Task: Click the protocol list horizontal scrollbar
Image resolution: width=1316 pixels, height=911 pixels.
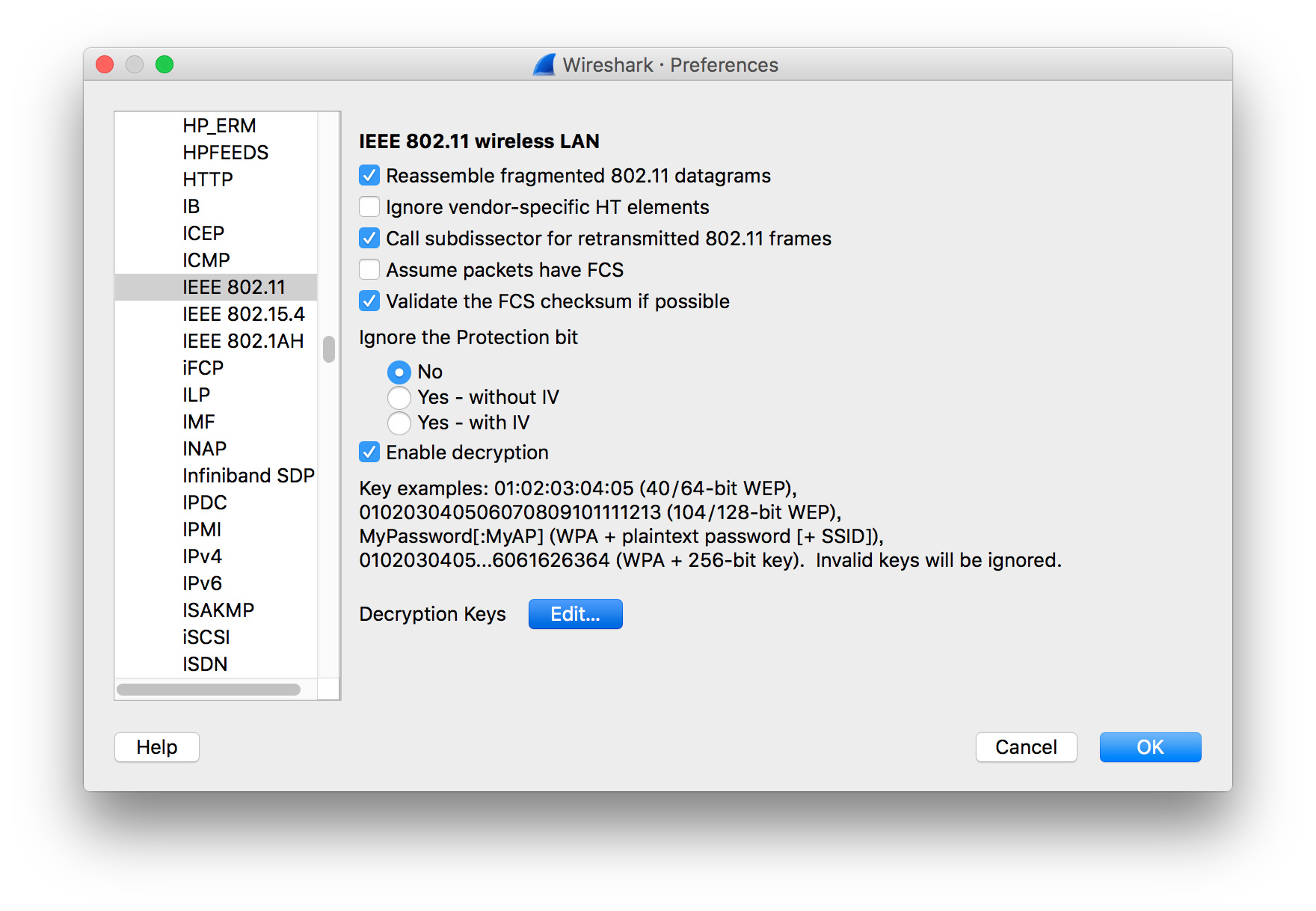Action: 209,690
